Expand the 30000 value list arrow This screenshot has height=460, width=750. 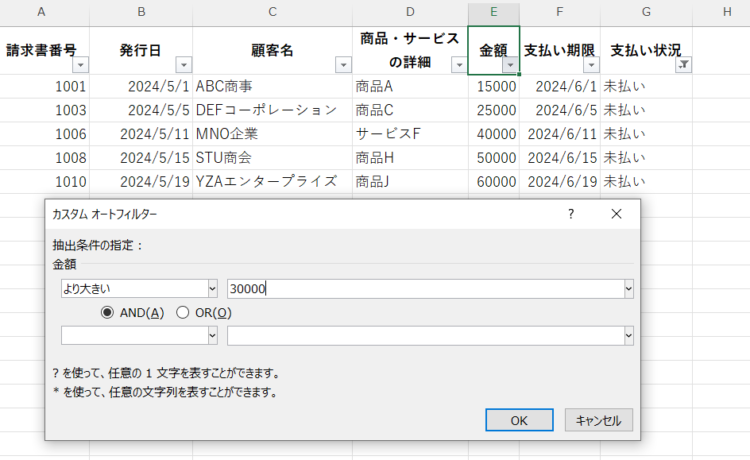coord(629,289)
